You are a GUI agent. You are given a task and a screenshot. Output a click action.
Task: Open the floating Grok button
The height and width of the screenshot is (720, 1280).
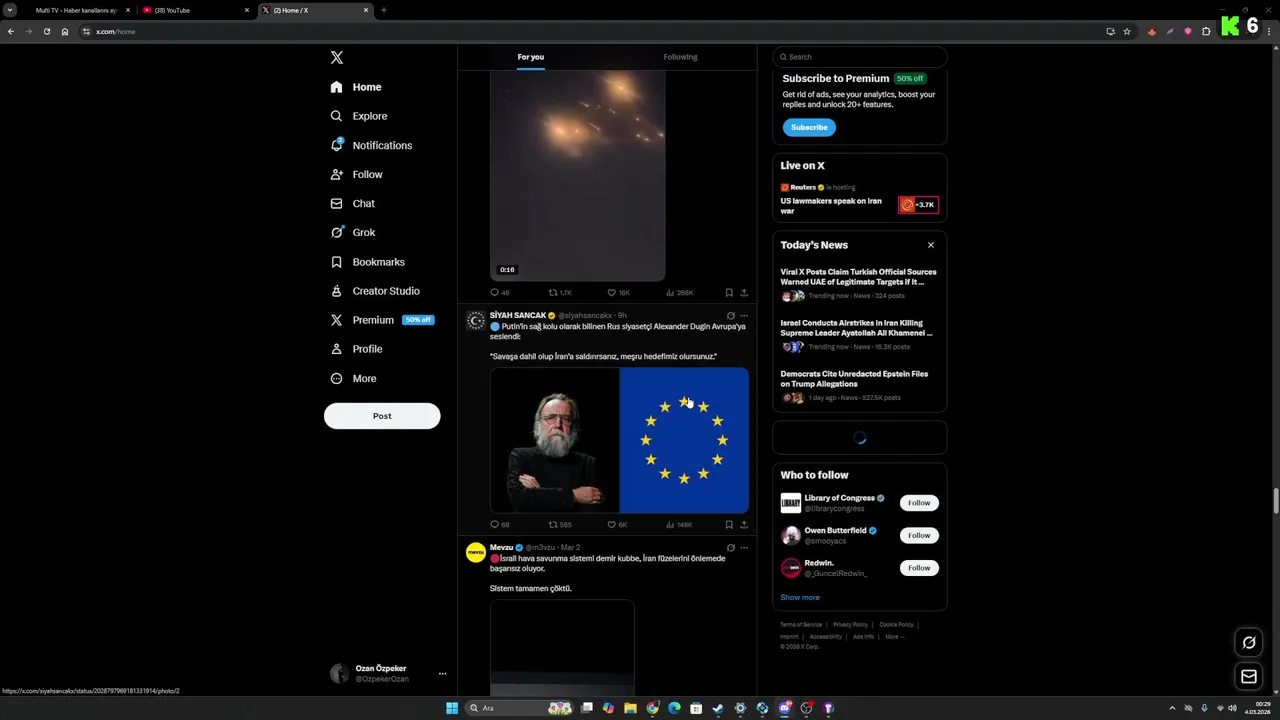pos(1248,642)
